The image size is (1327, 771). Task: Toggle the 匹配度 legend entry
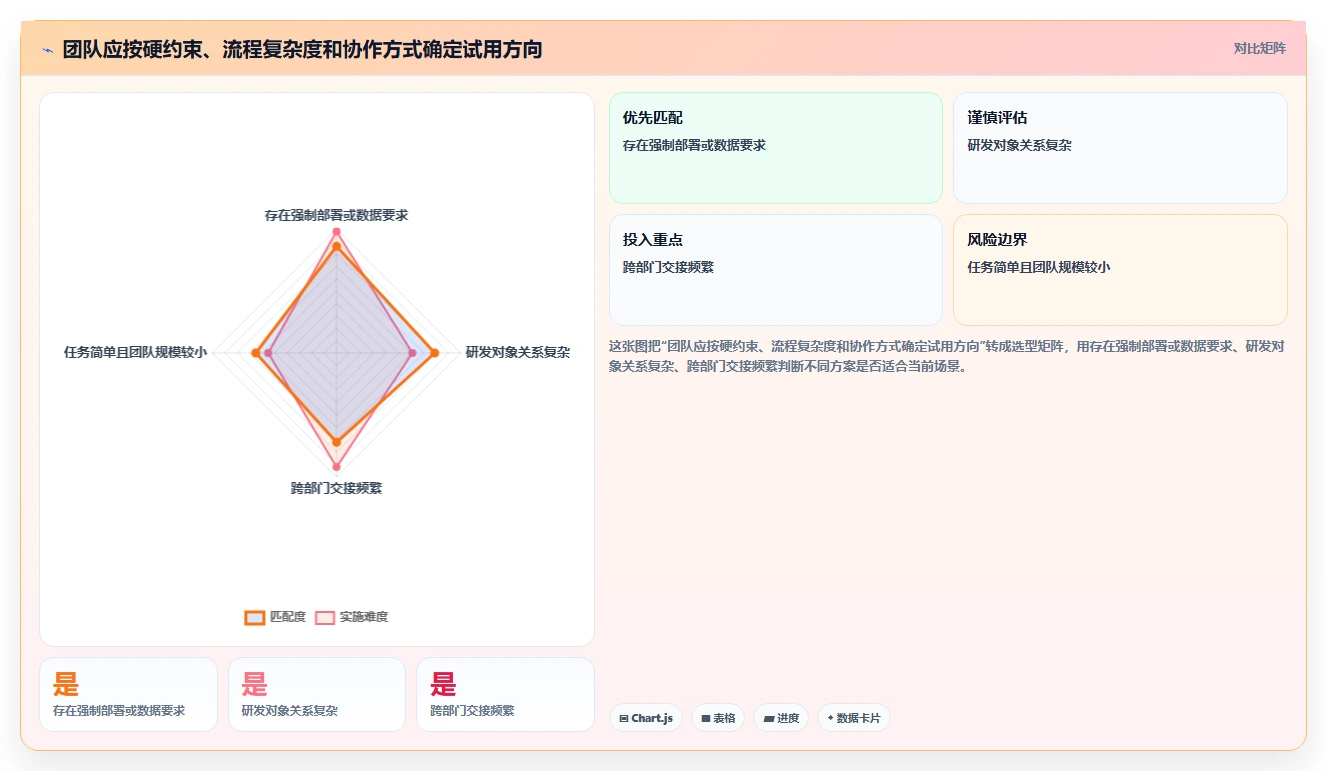click(275, 617)
